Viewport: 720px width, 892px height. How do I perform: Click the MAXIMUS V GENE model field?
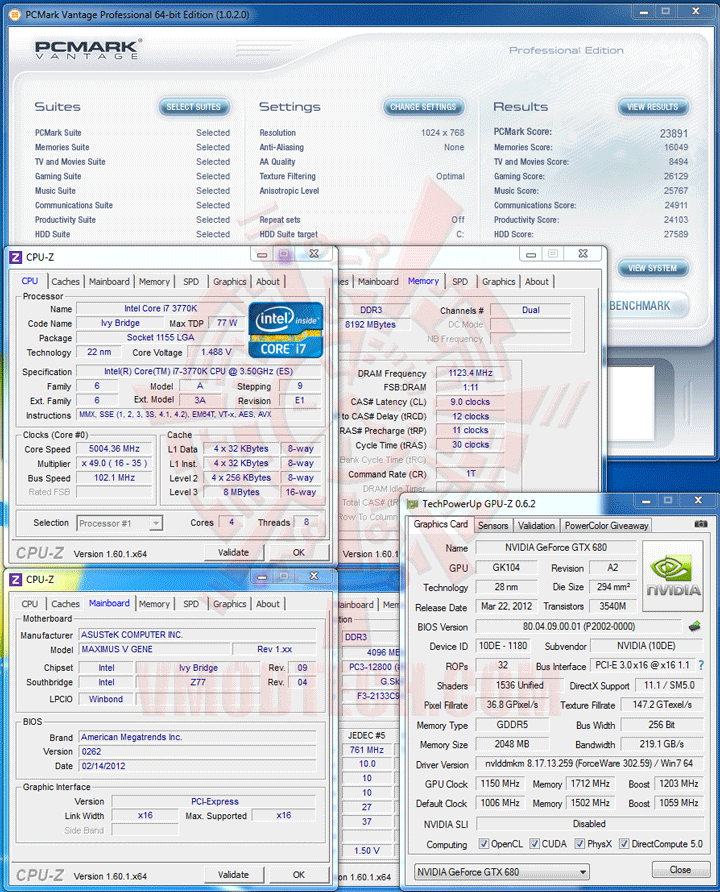pyautogui.click(x=155, y=649)
